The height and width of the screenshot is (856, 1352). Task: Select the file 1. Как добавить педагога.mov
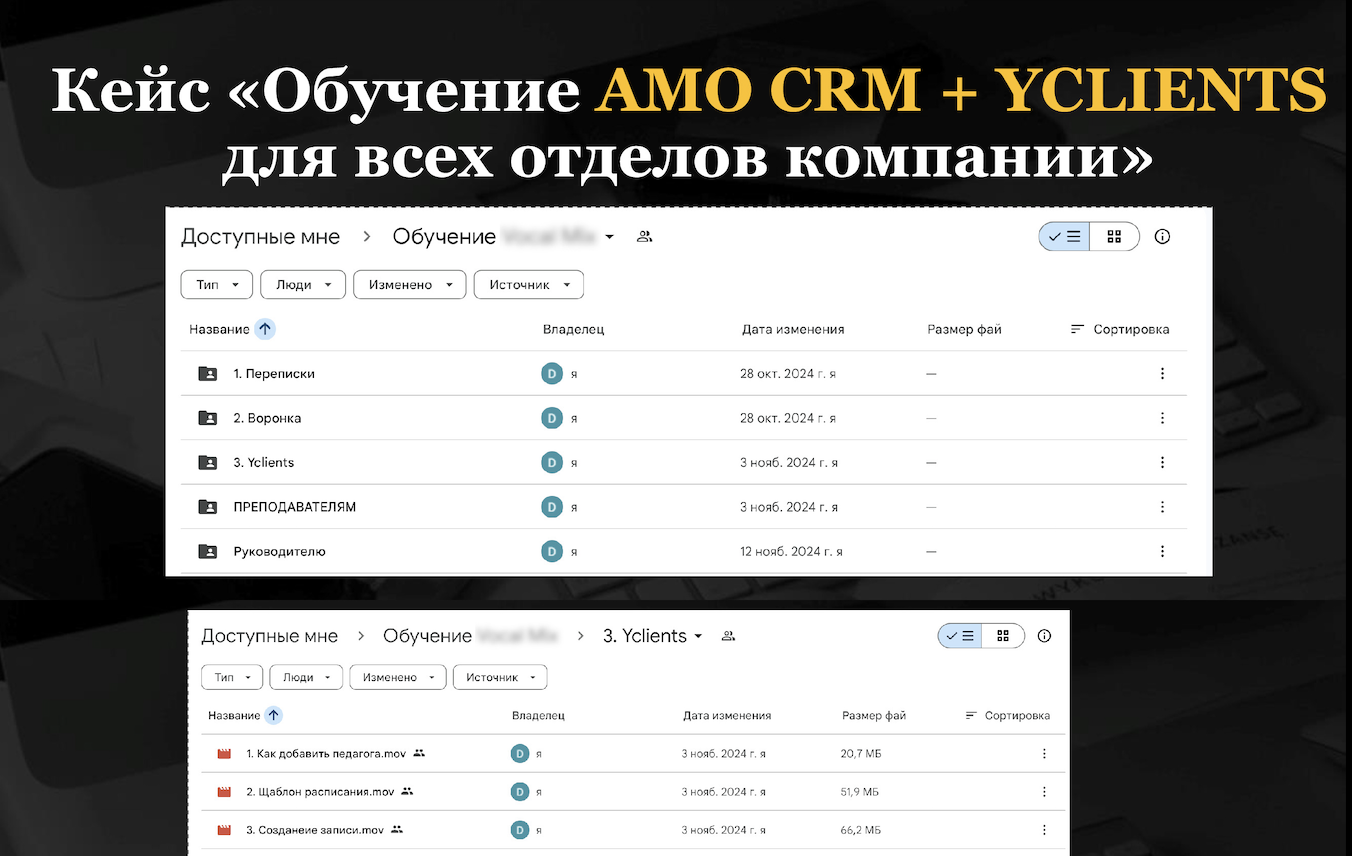326,753
